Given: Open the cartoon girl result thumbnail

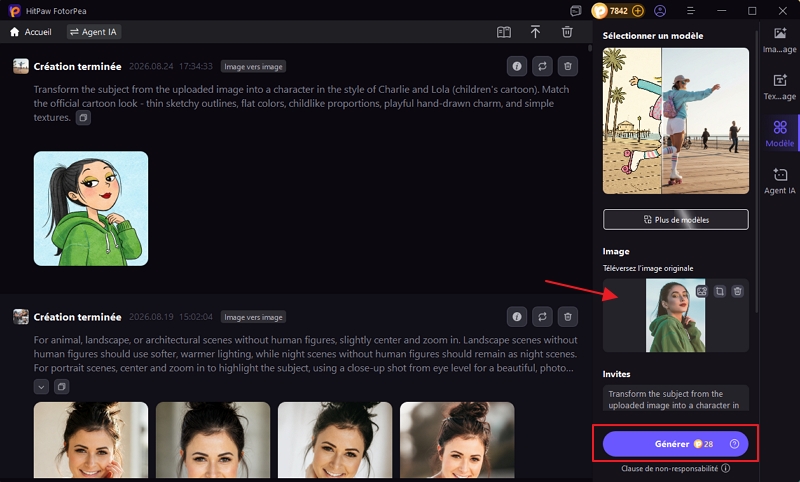Looking at the screenshot, I should point(91,208).
